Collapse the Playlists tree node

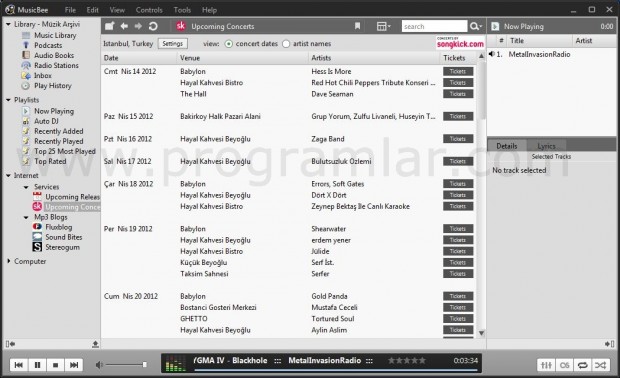(x=8, y=100)
